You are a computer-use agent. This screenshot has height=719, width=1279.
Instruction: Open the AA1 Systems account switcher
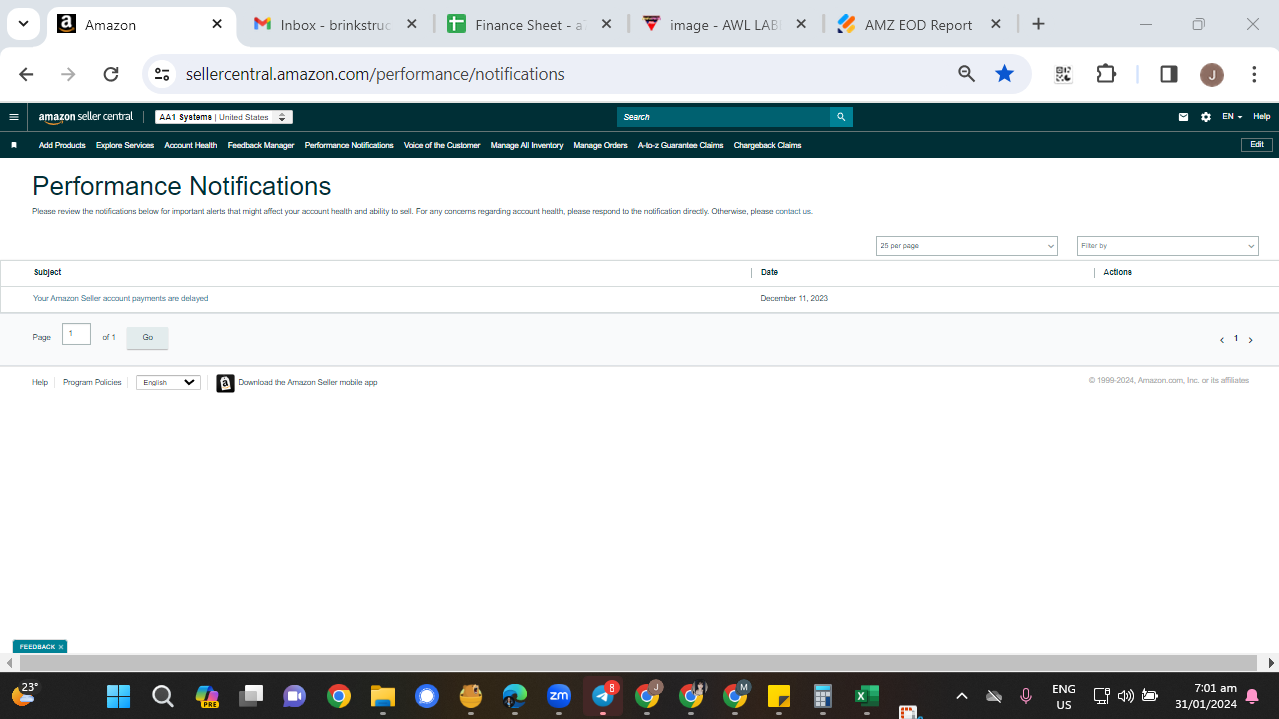pyautogui.click(x=224, y=117)
